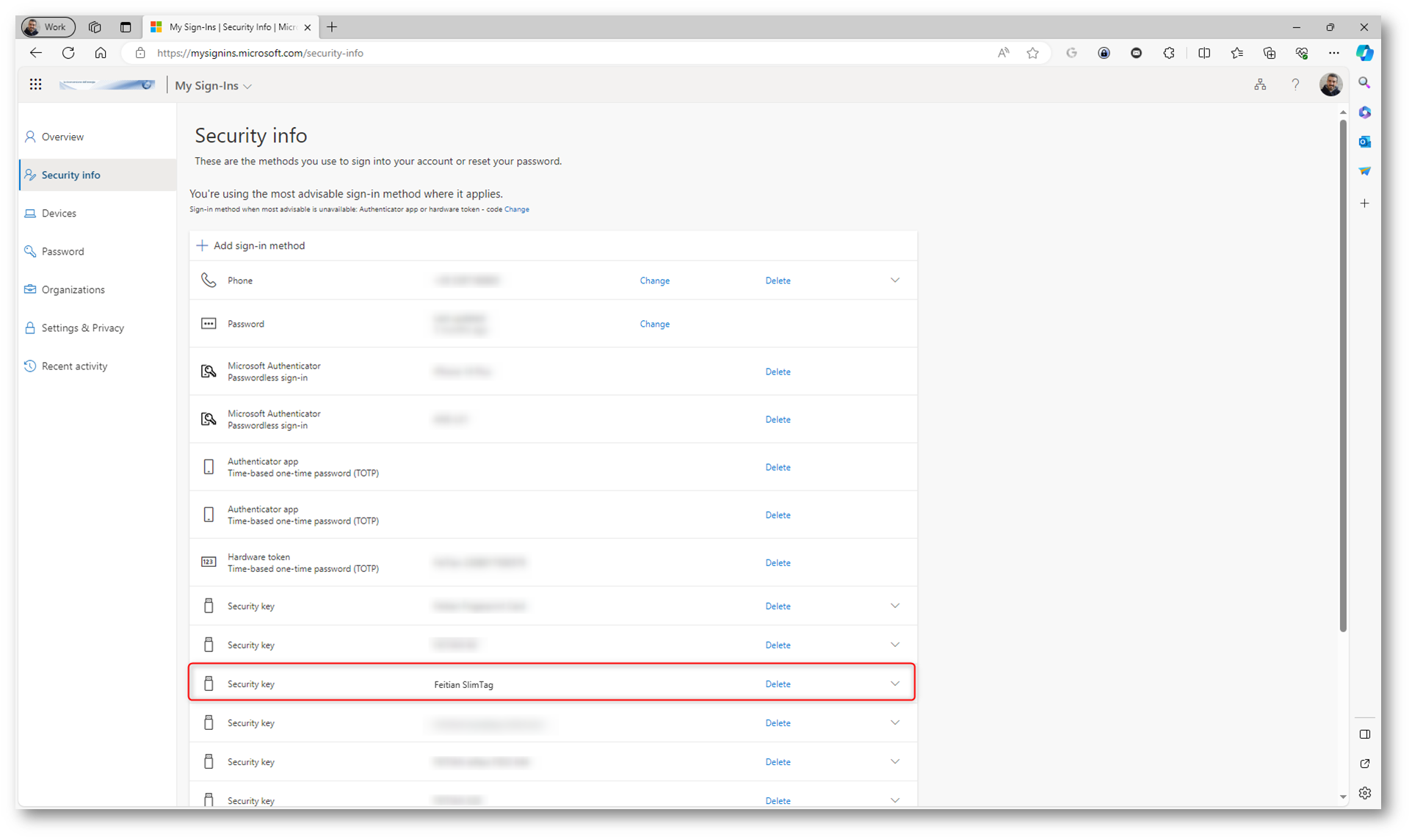Open Organizations in the left navigation

pyautogui.click(x=97, y=289)
